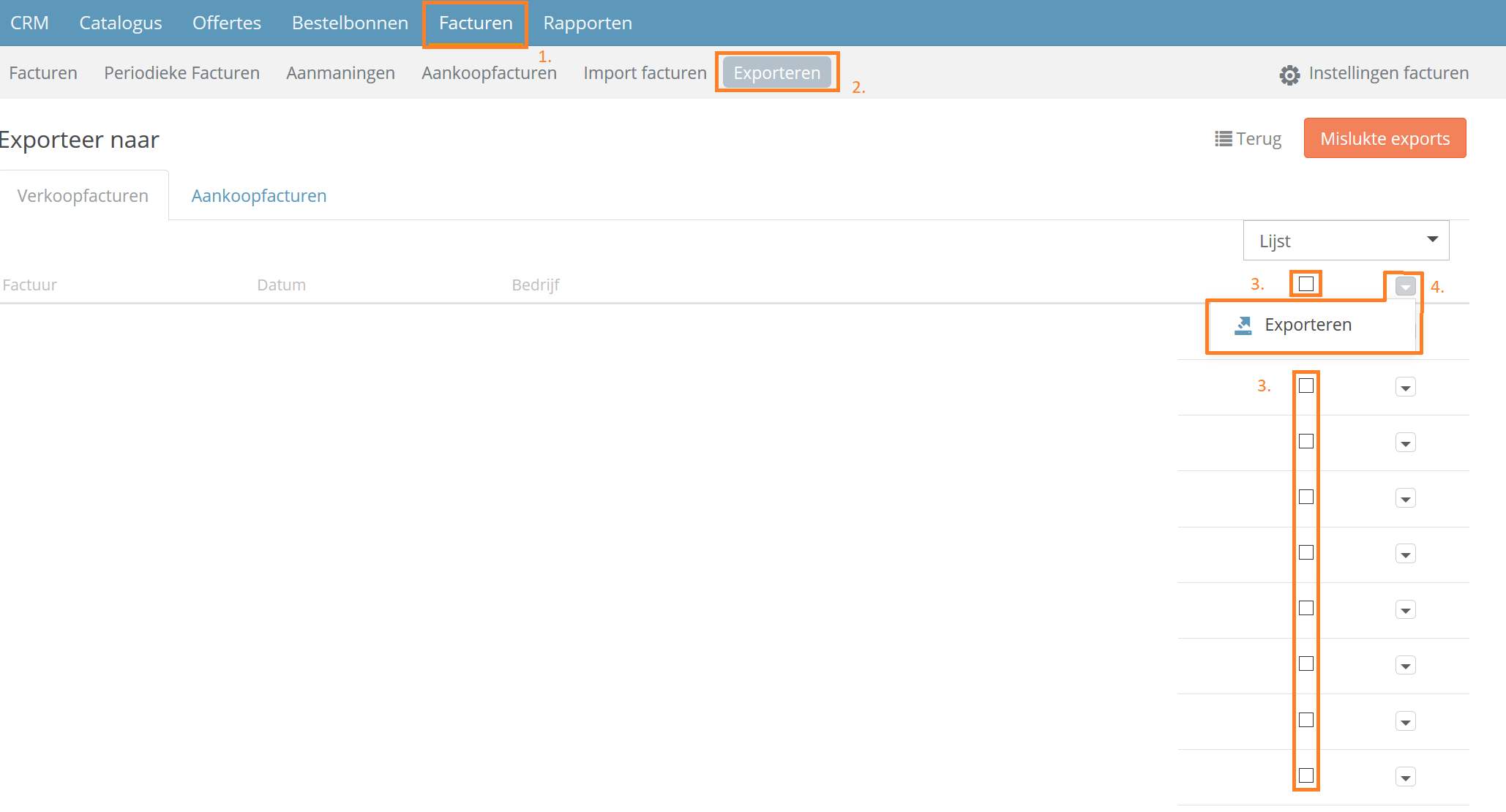This screenshot has height=812, width=1506.
Task: Select Facturen in the top navigation bar
Action: coord(476,23)
